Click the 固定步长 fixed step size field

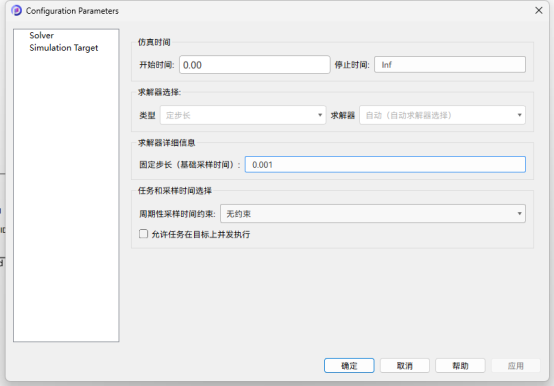point(385,165)
